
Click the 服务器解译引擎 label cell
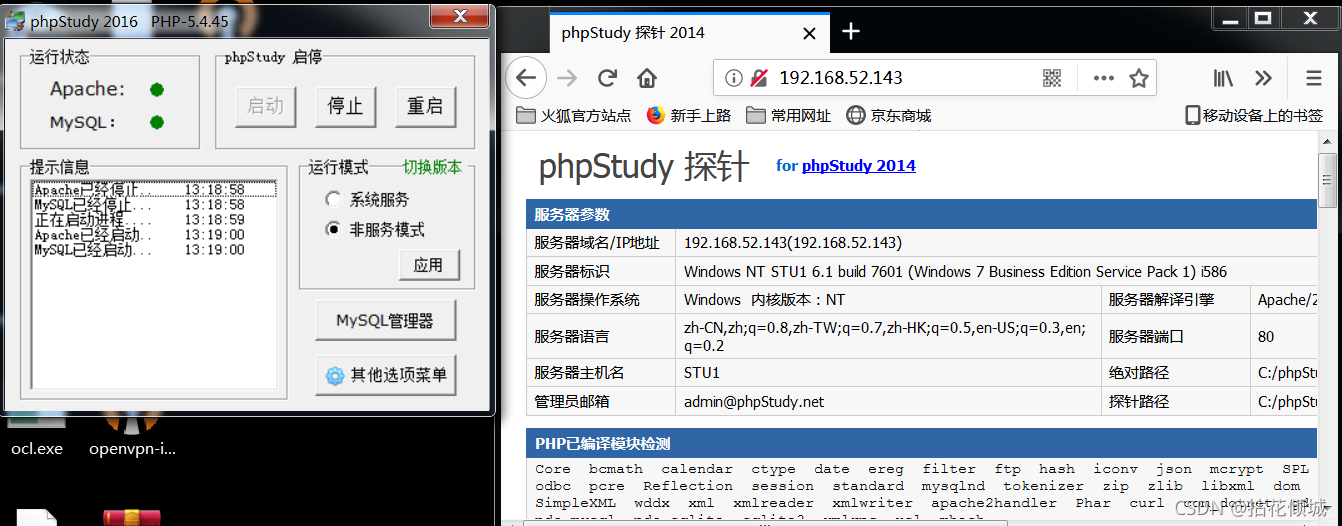tap(1175, 299)
